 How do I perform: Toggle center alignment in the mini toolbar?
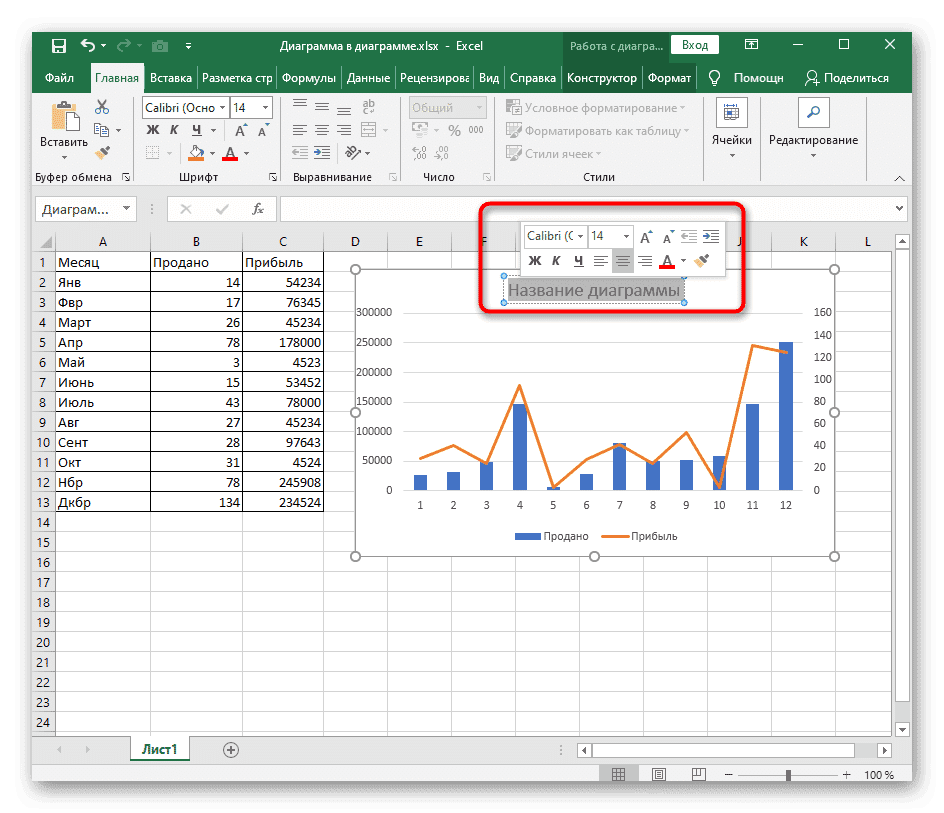623,261
